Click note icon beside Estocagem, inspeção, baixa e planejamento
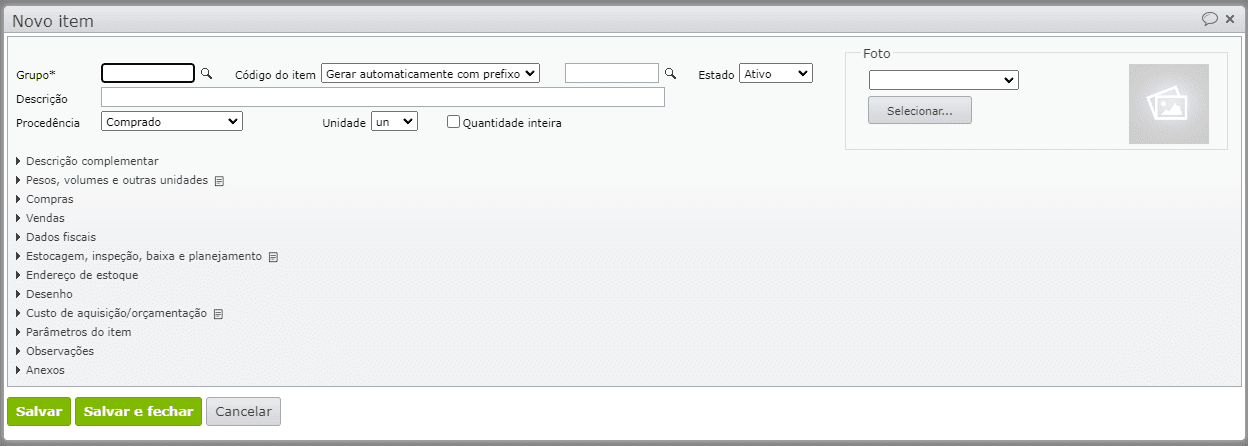The width and height of the screenshot is (1248, 446). click(273, 257)
